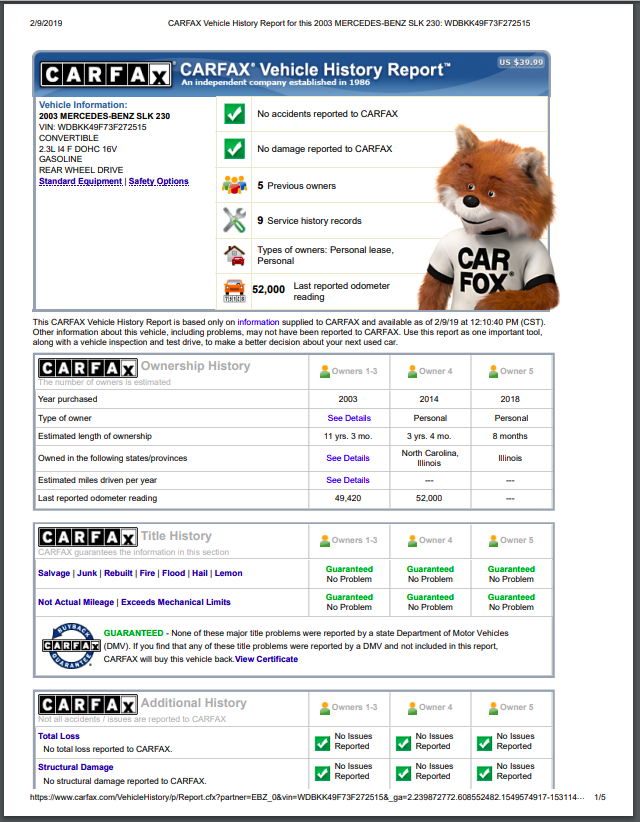Viewport: 640px width, 822px height.
Task: Open the Lemon title link
Action: point(229,573)
